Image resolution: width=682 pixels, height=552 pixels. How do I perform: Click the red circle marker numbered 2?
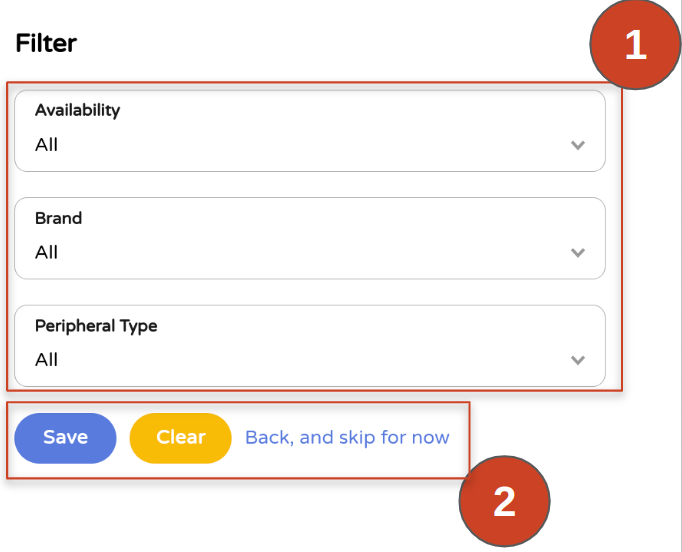pos(504,501)
